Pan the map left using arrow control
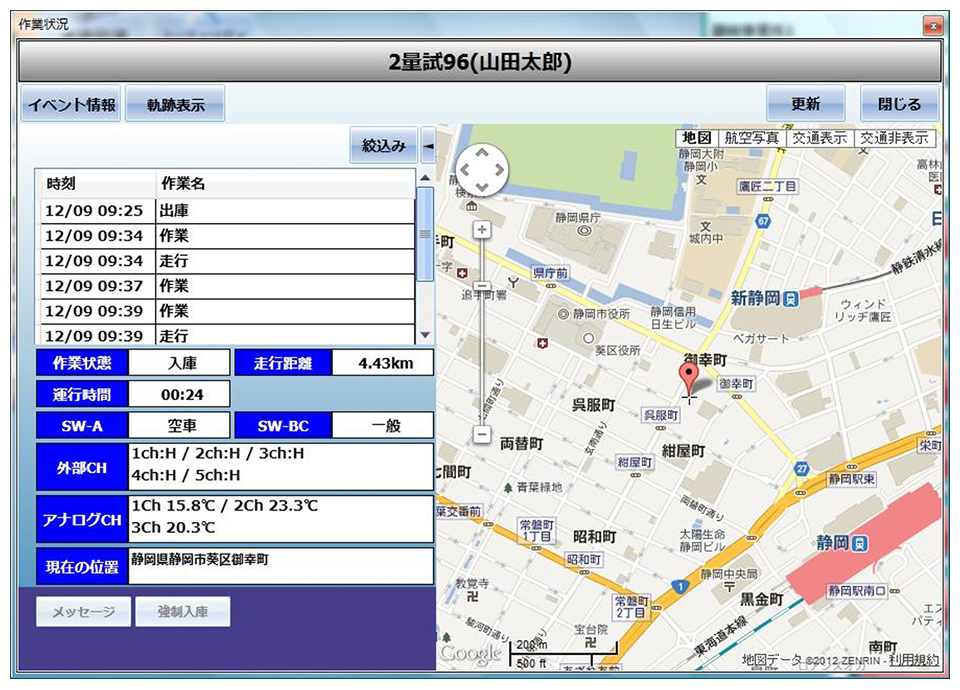 (x=466, y=170)
